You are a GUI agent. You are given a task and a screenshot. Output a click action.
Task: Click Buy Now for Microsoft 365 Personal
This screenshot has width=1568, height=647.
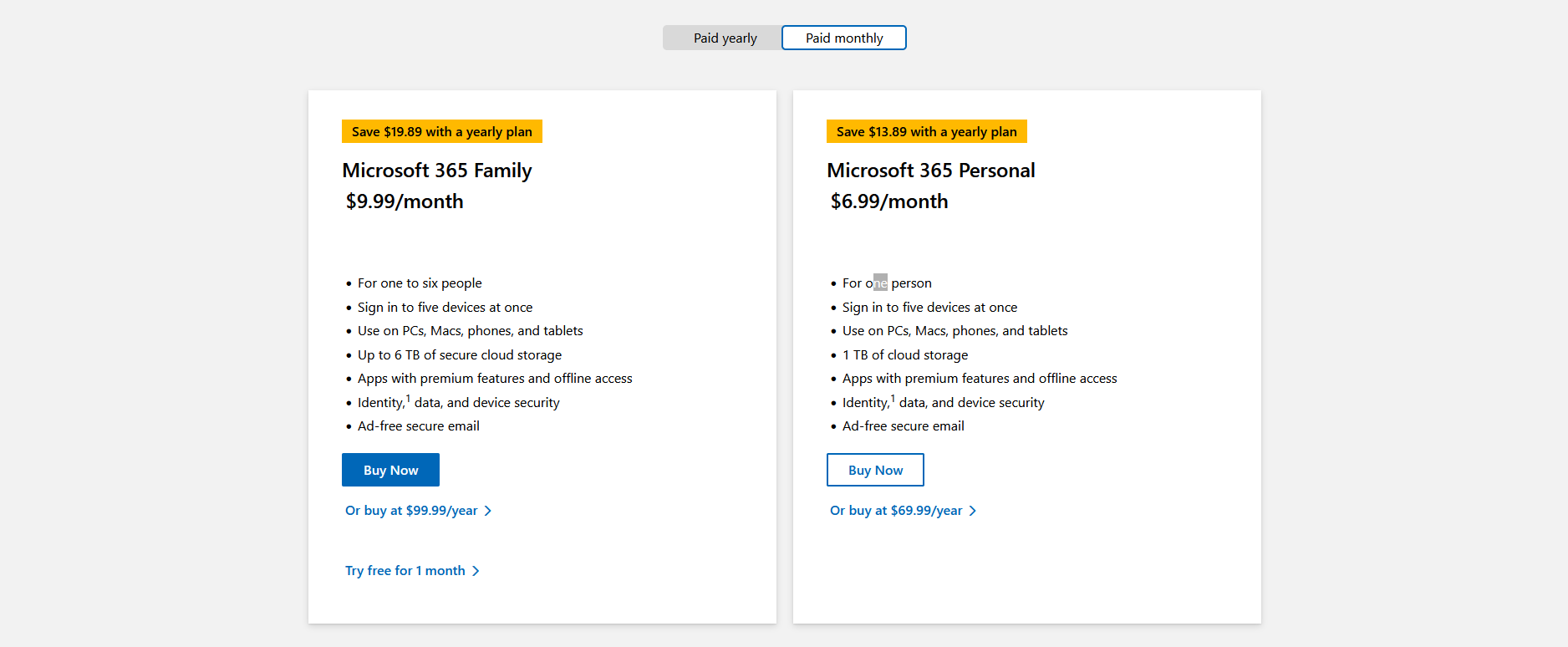point(875,470)
